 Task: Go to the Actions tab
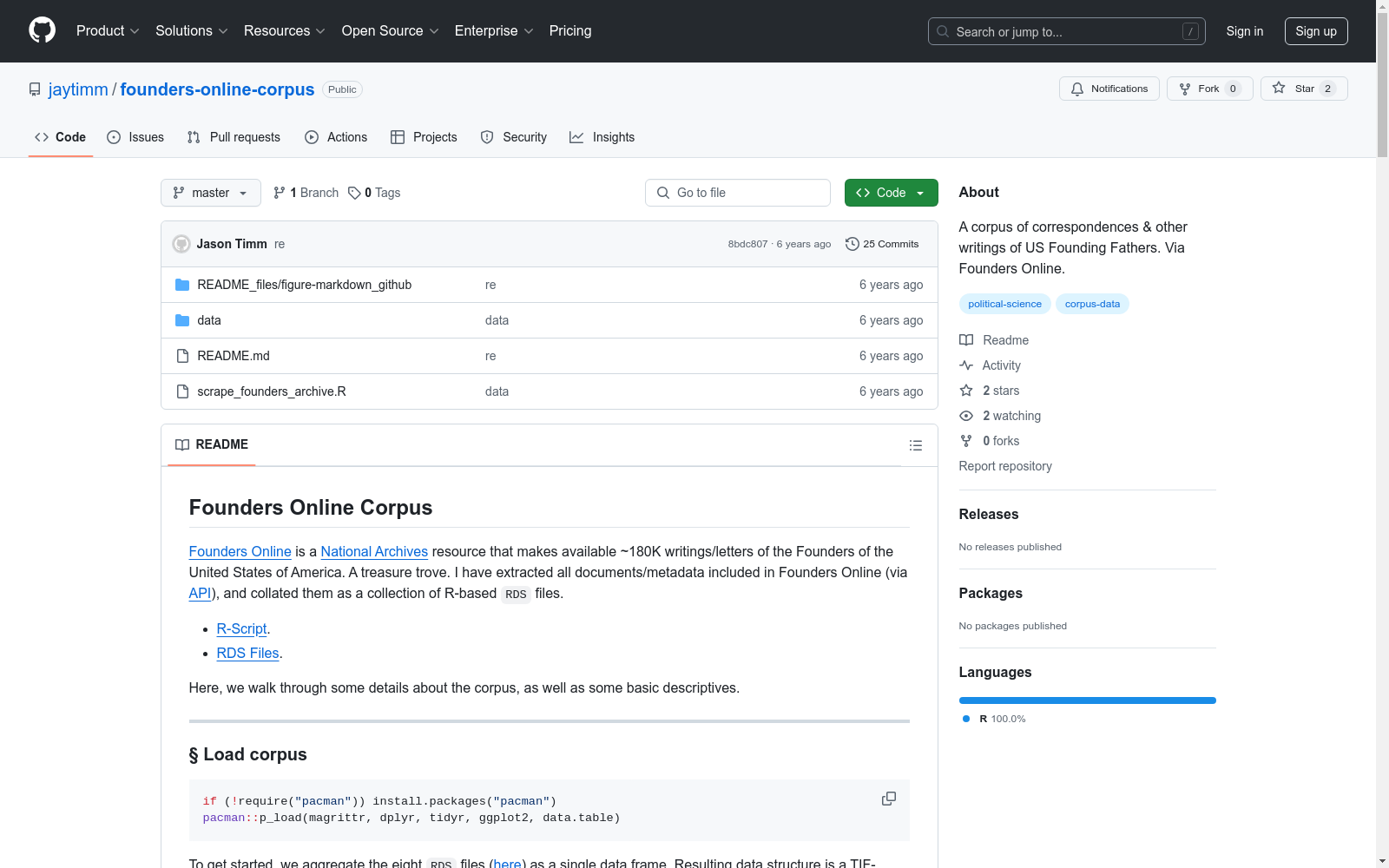coord(336,137)
